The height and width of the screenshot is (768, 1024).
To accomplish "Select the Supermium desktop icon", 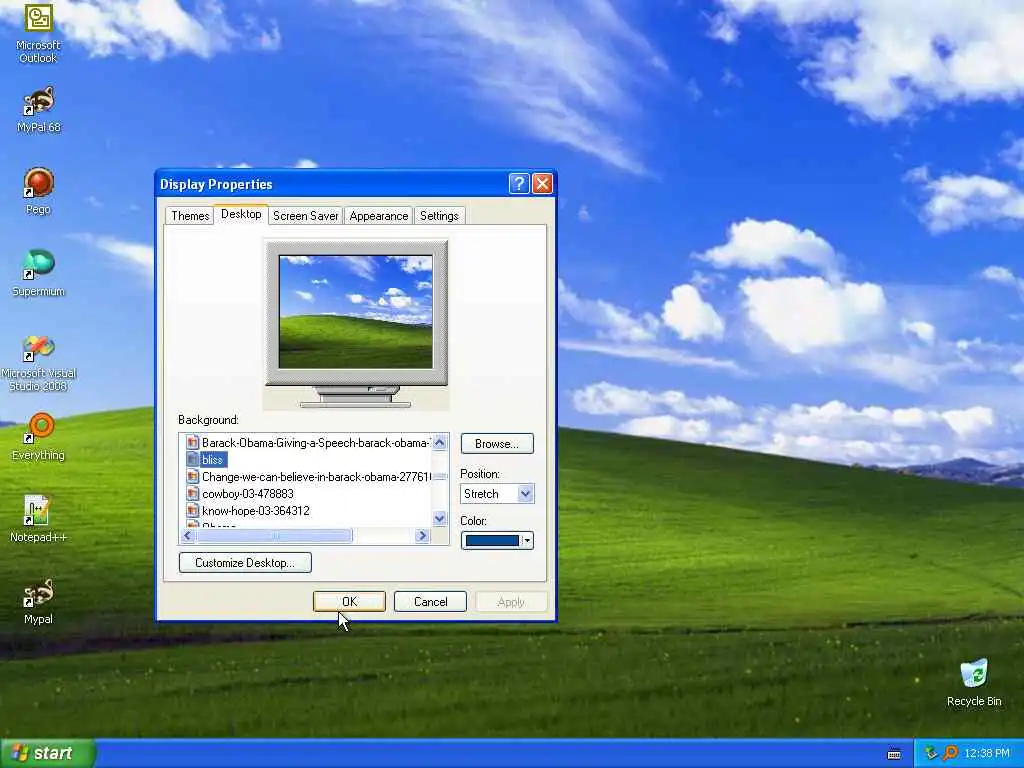I will click(38, 273).
